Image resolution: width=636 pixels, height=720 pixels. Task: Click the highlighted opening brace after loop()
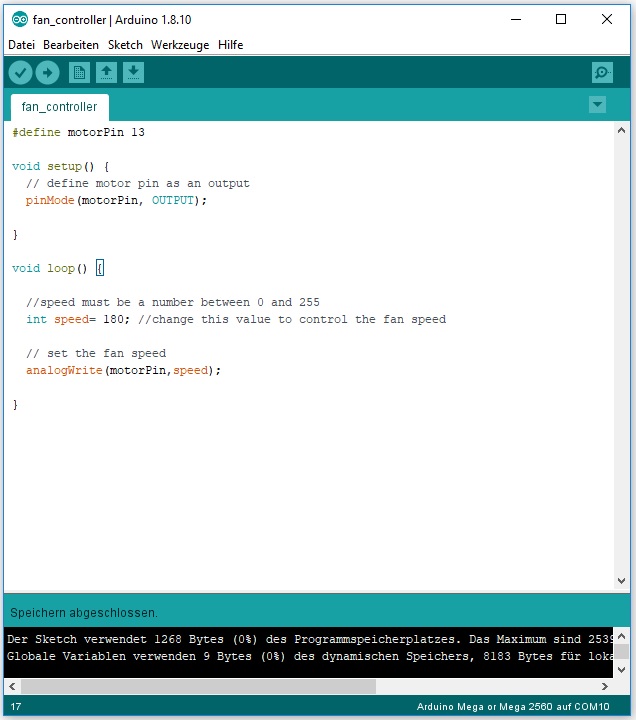tap(100, 268)
